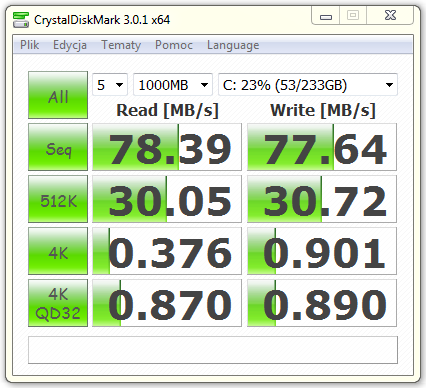
Task: Open the drive selector showing C: 23%
Action: 308,85
